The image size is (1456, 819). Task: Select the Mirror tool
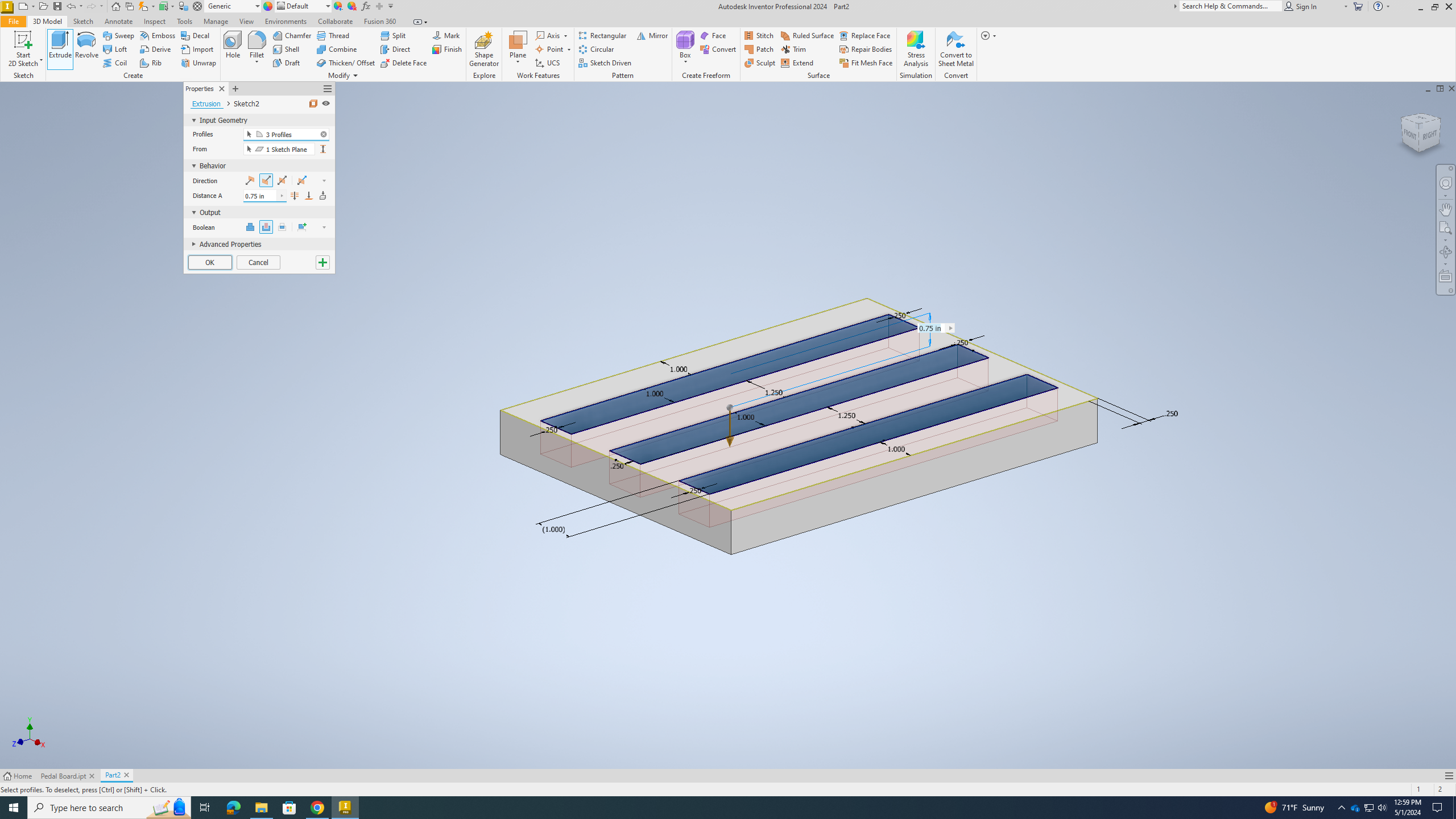click(x=652, y=35)
